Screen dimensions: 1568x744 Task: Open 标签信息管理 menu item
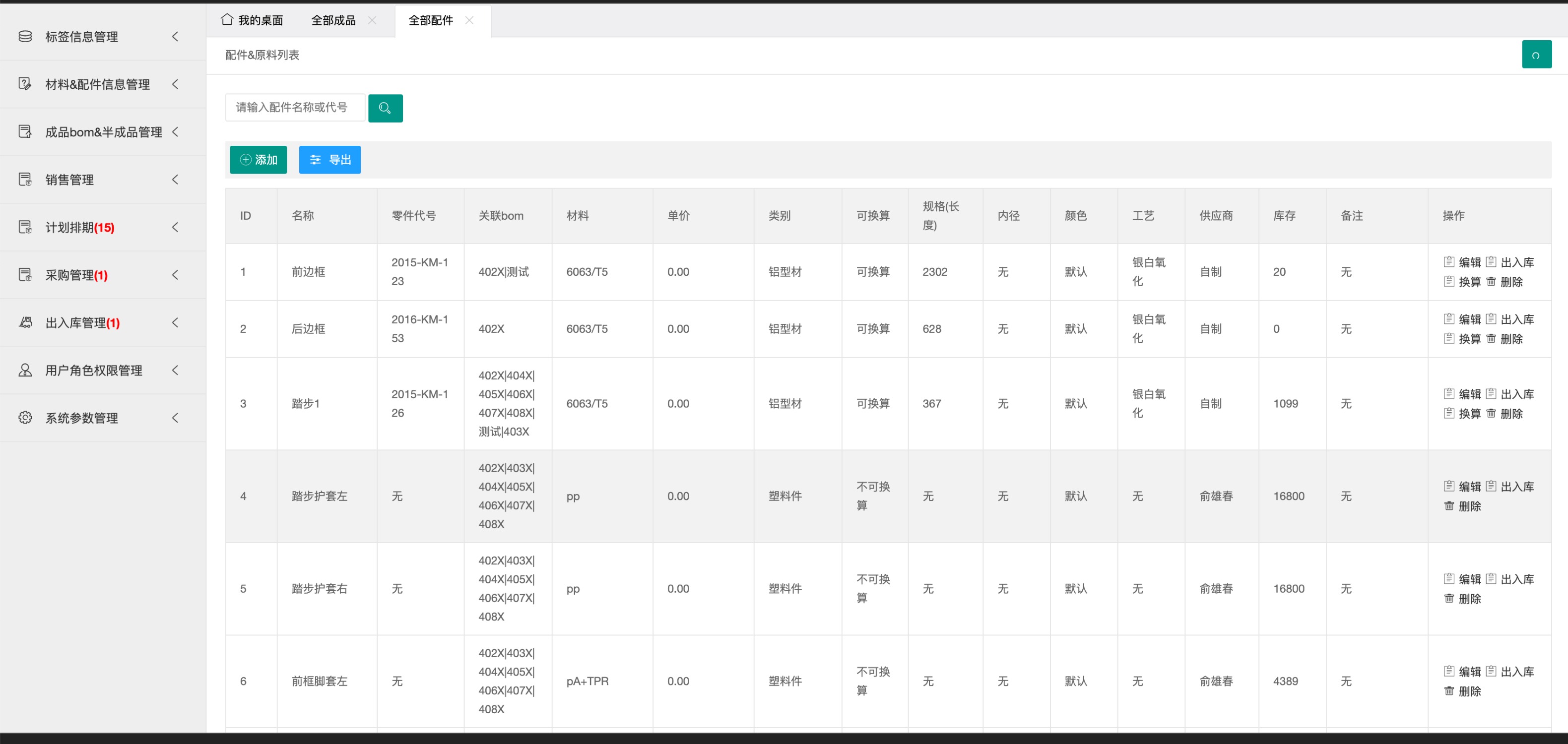pyautogui.click(x=103, y=37)
